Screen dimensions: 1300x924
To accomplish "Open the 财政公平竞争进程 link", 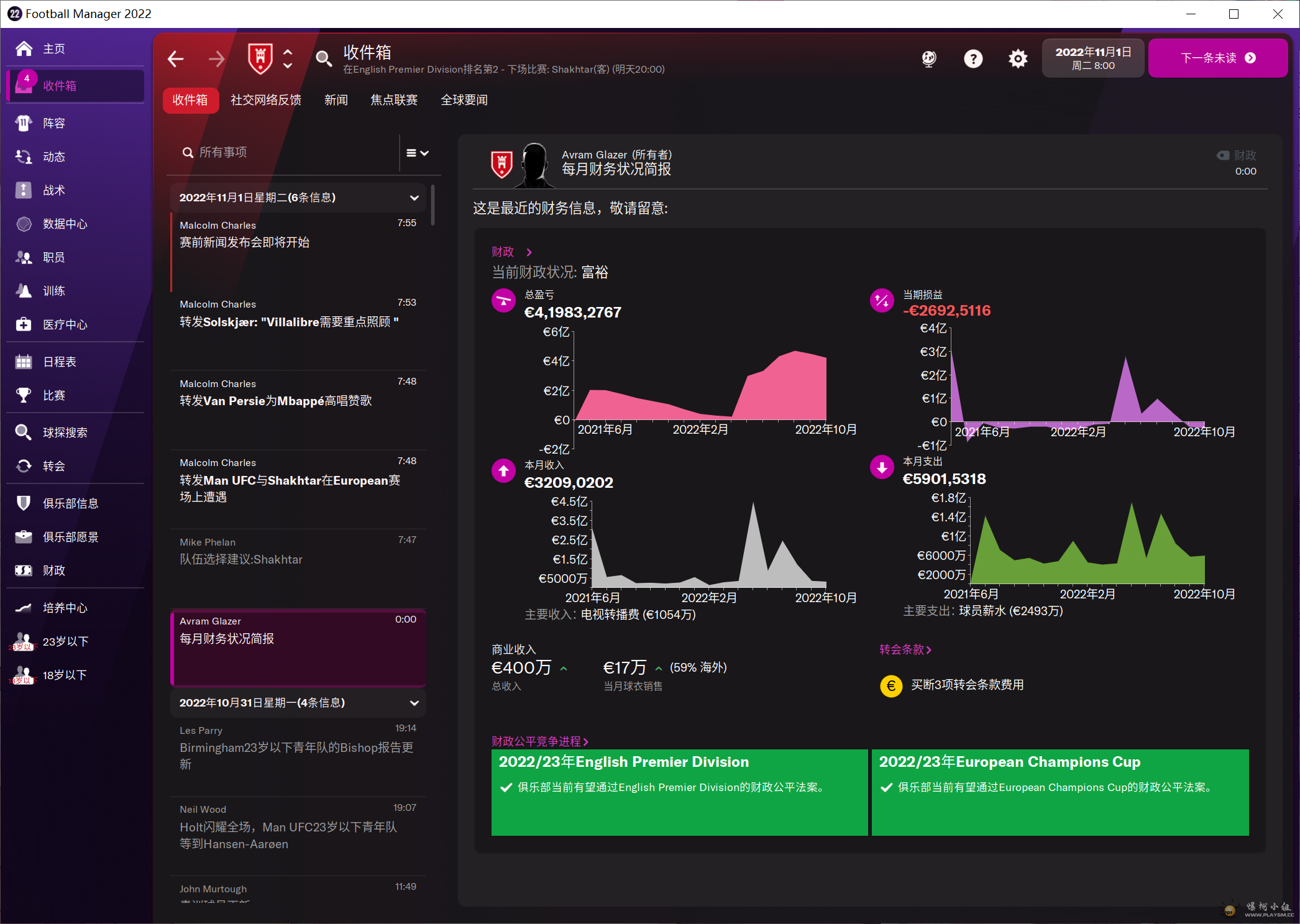I will [539, 741].
